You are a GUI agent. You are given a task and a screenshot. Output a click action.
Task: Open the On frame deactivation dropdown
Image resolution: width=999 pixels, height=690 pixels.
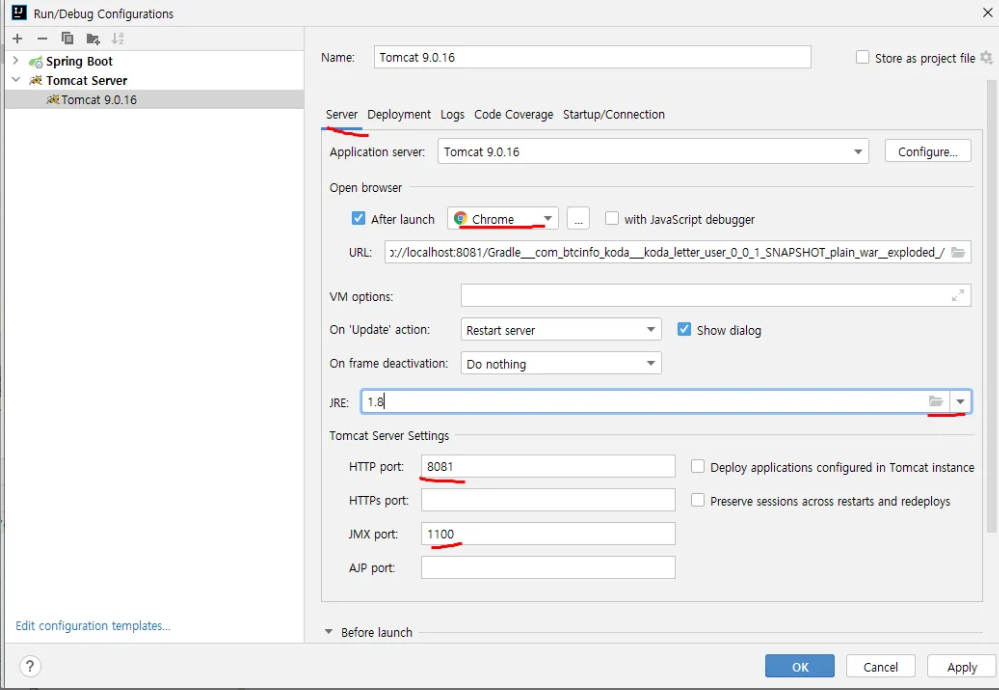pyautogui.click(x=650, y=363)
